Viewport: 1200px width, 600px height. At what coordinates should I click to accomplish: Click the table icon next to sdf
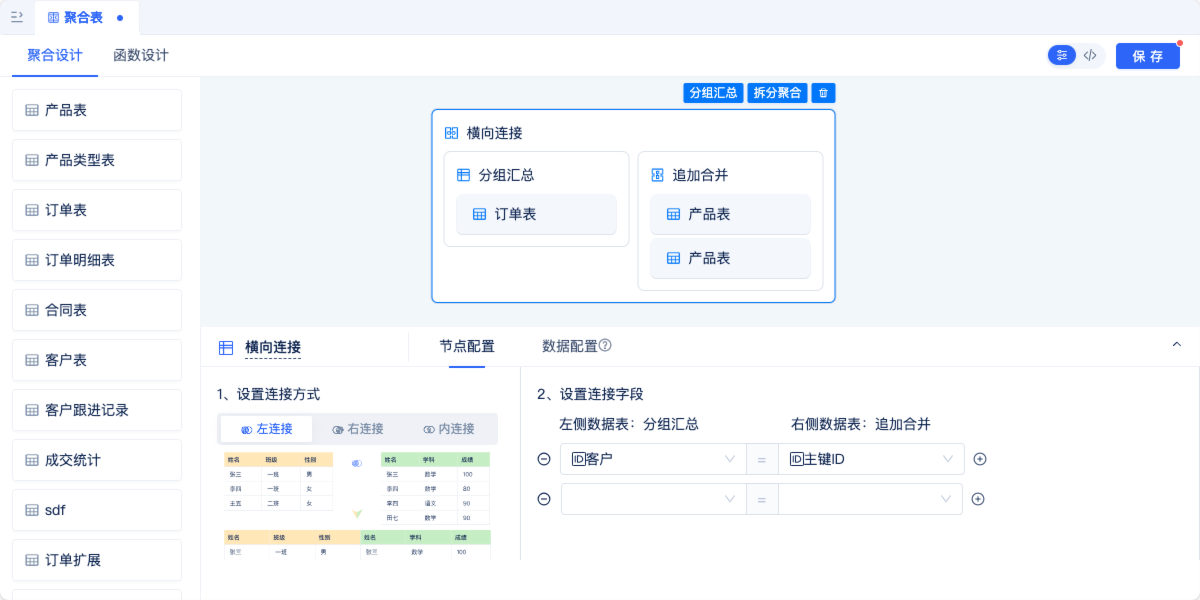click(x=32, y=510)
